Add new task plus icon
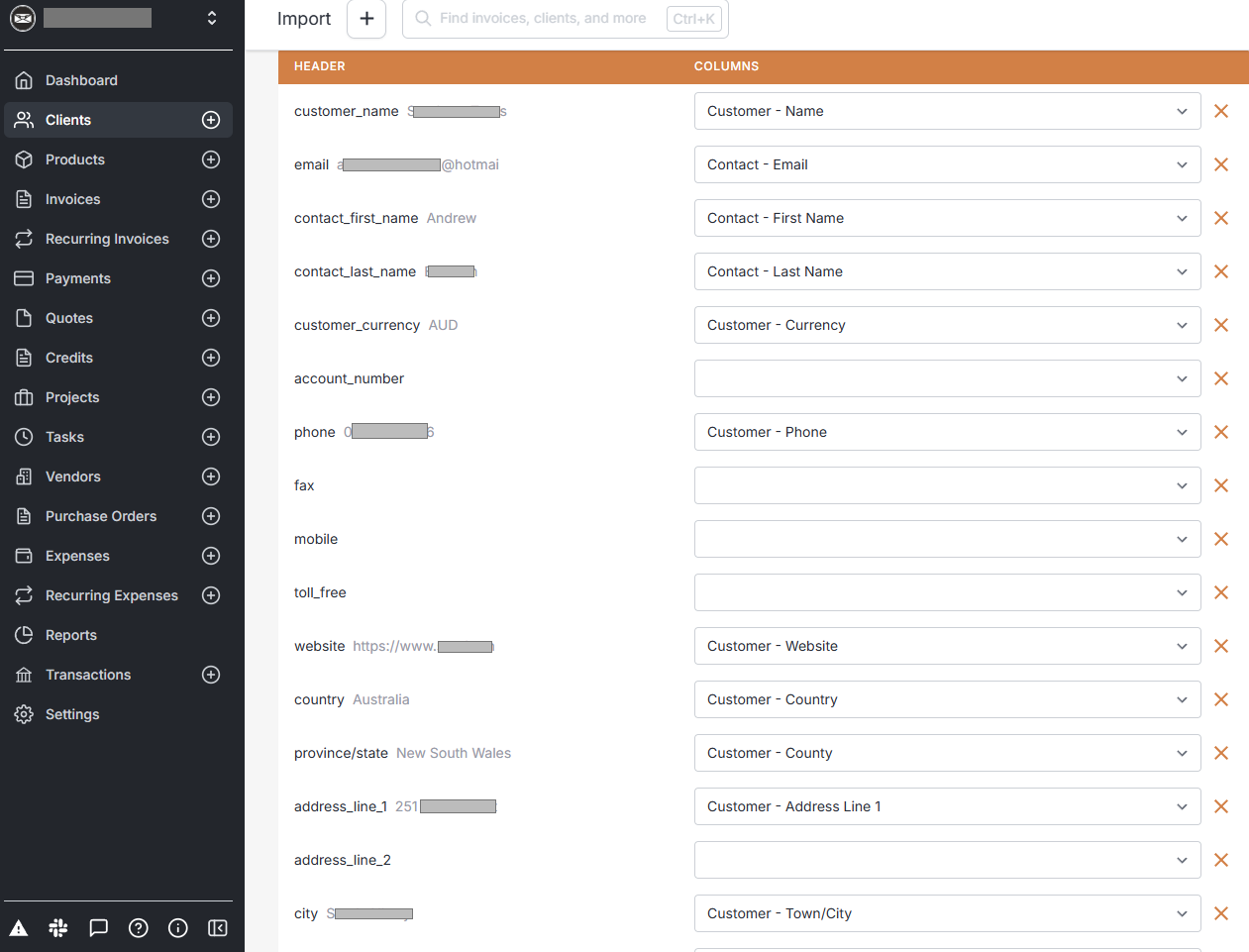This screenshot has width=1249, height=952. [211, 437]
